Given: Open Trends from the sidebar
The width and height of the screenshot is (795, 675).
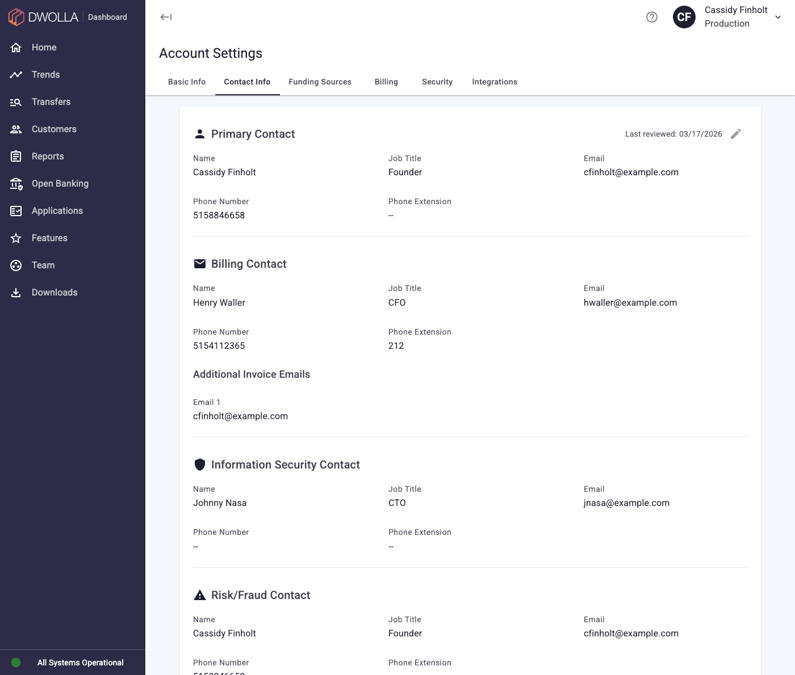Looking at the screenshot, I should pos(46,75).
